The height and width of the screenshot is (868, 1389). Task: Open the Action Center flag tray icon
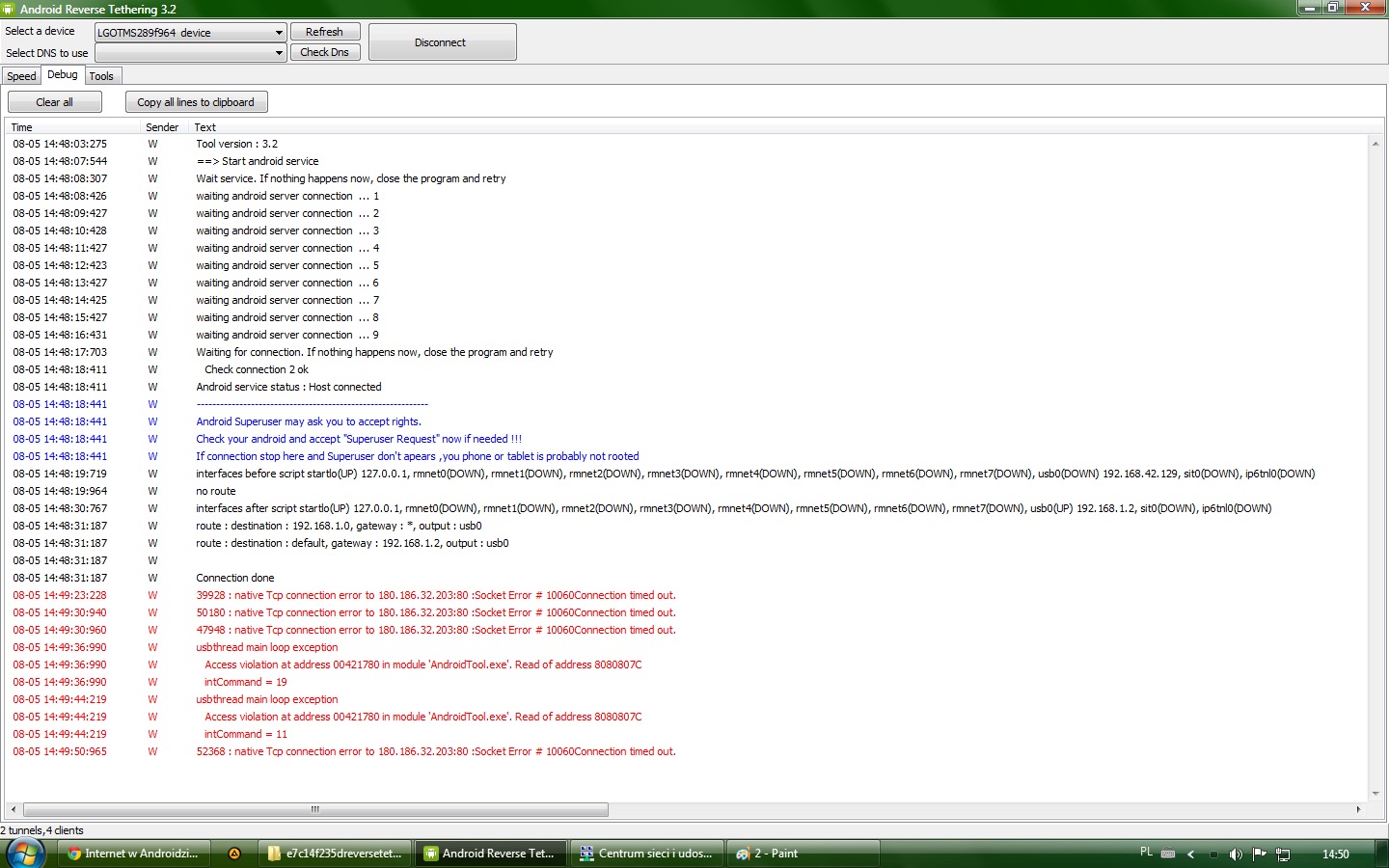(1259, 854)
